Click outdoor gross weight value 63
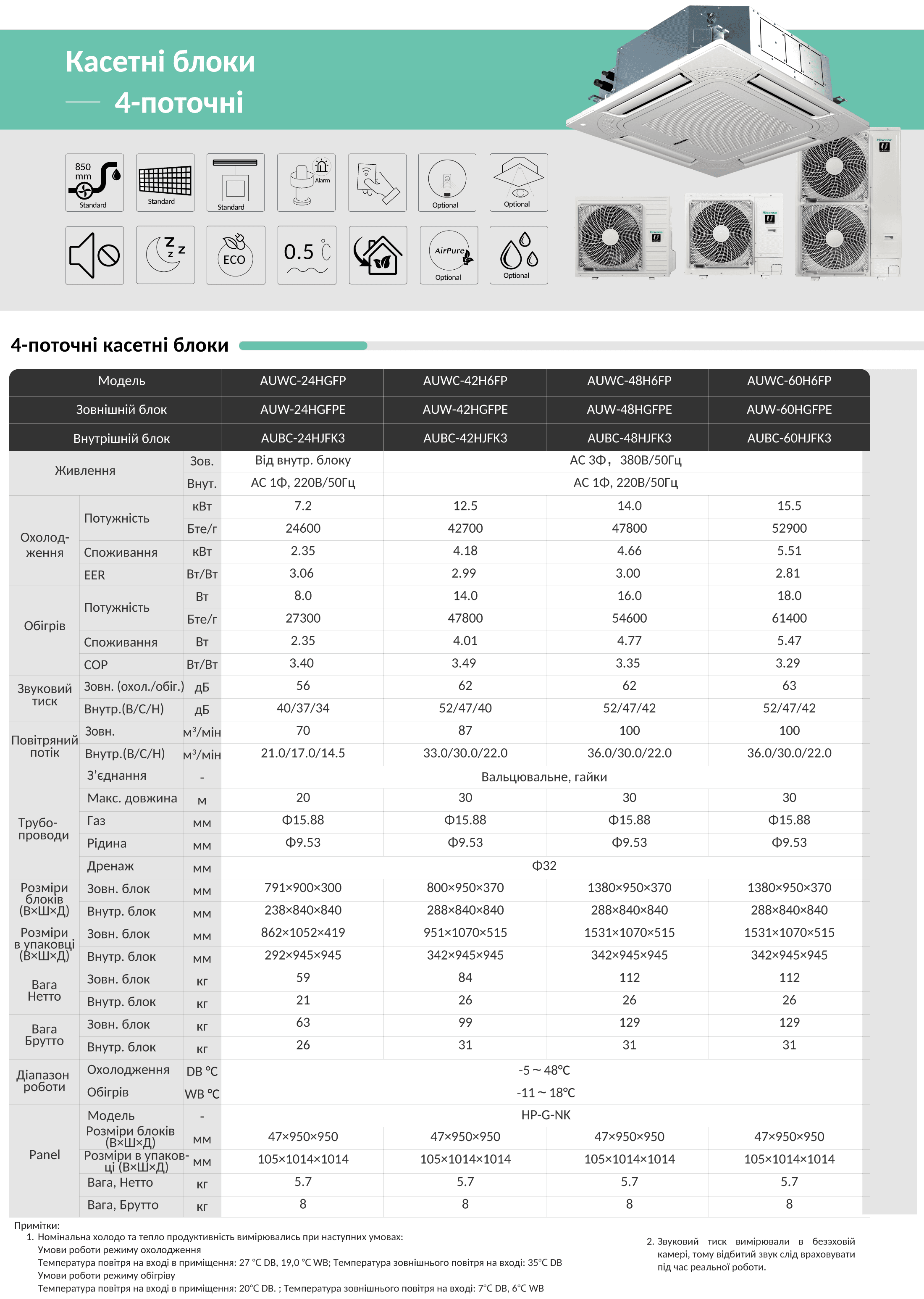Screen dimensions: 924x1299 point(303,1023)
